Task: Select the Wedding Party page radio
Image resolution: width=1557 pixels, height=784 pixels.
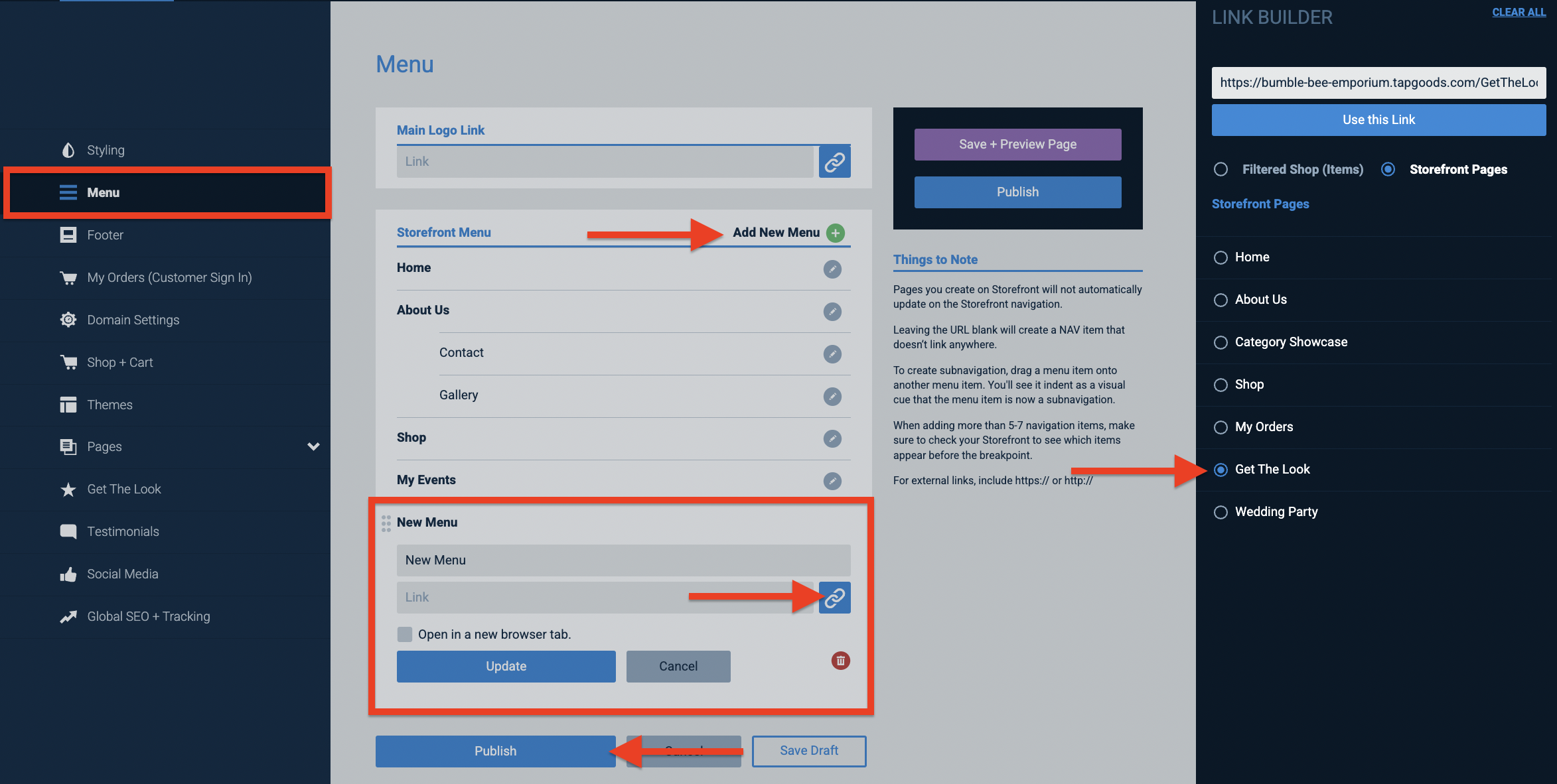Action: [x=1221, y=512]
